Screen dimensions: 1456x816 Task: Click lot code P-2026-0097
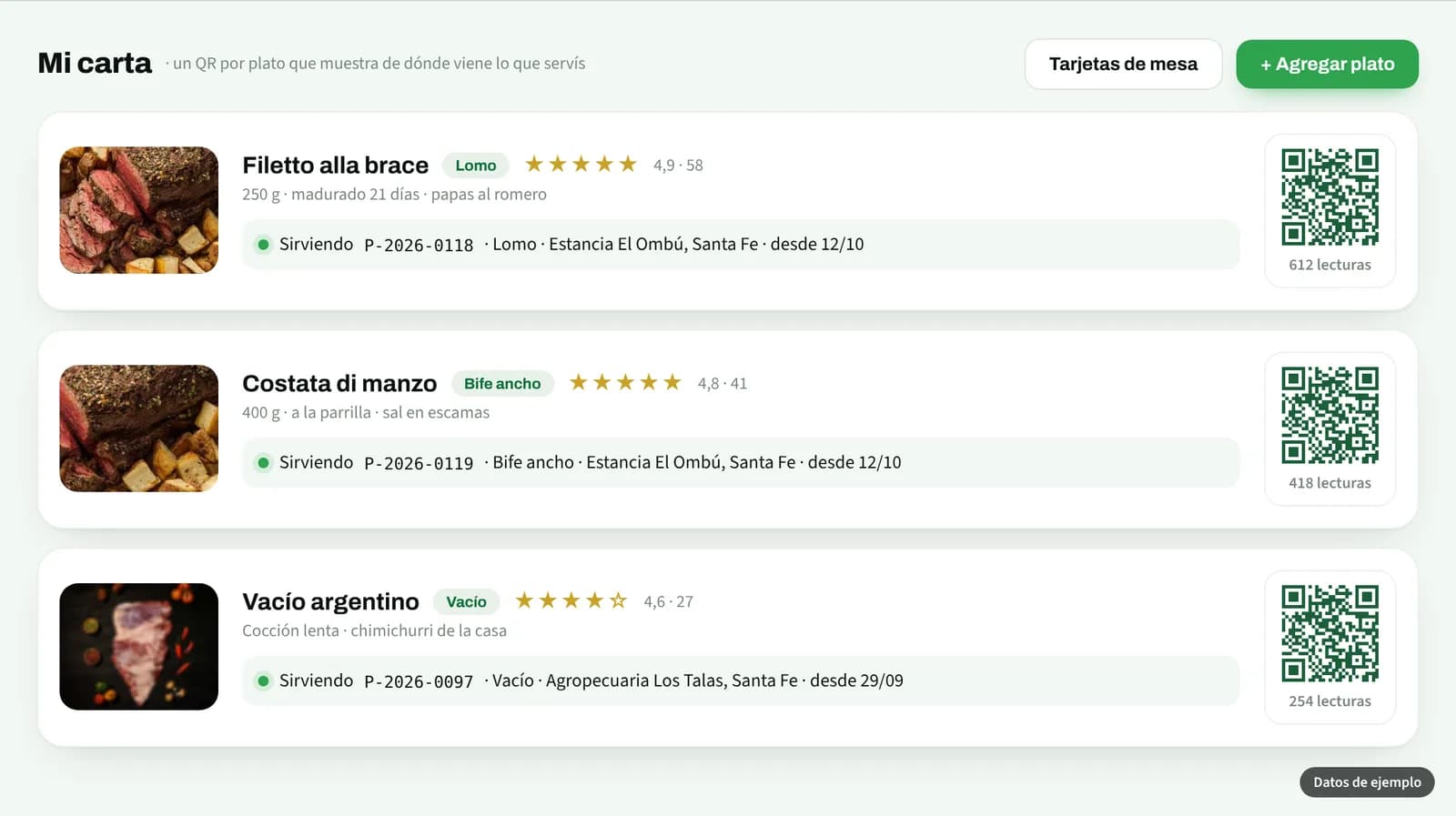419,681
